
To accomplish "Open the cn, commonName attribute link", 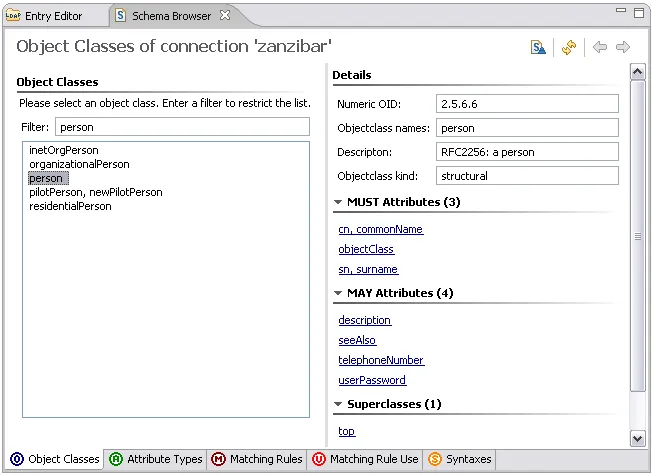I will point(381,229).
